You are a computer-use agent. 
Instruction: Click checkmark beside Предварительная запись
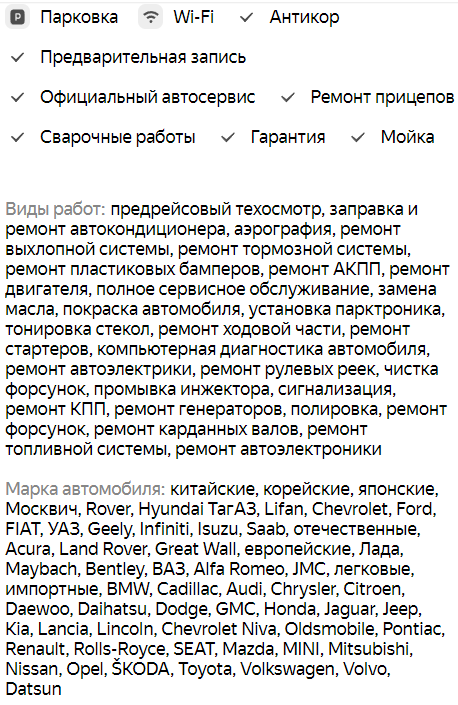(17, 58)
